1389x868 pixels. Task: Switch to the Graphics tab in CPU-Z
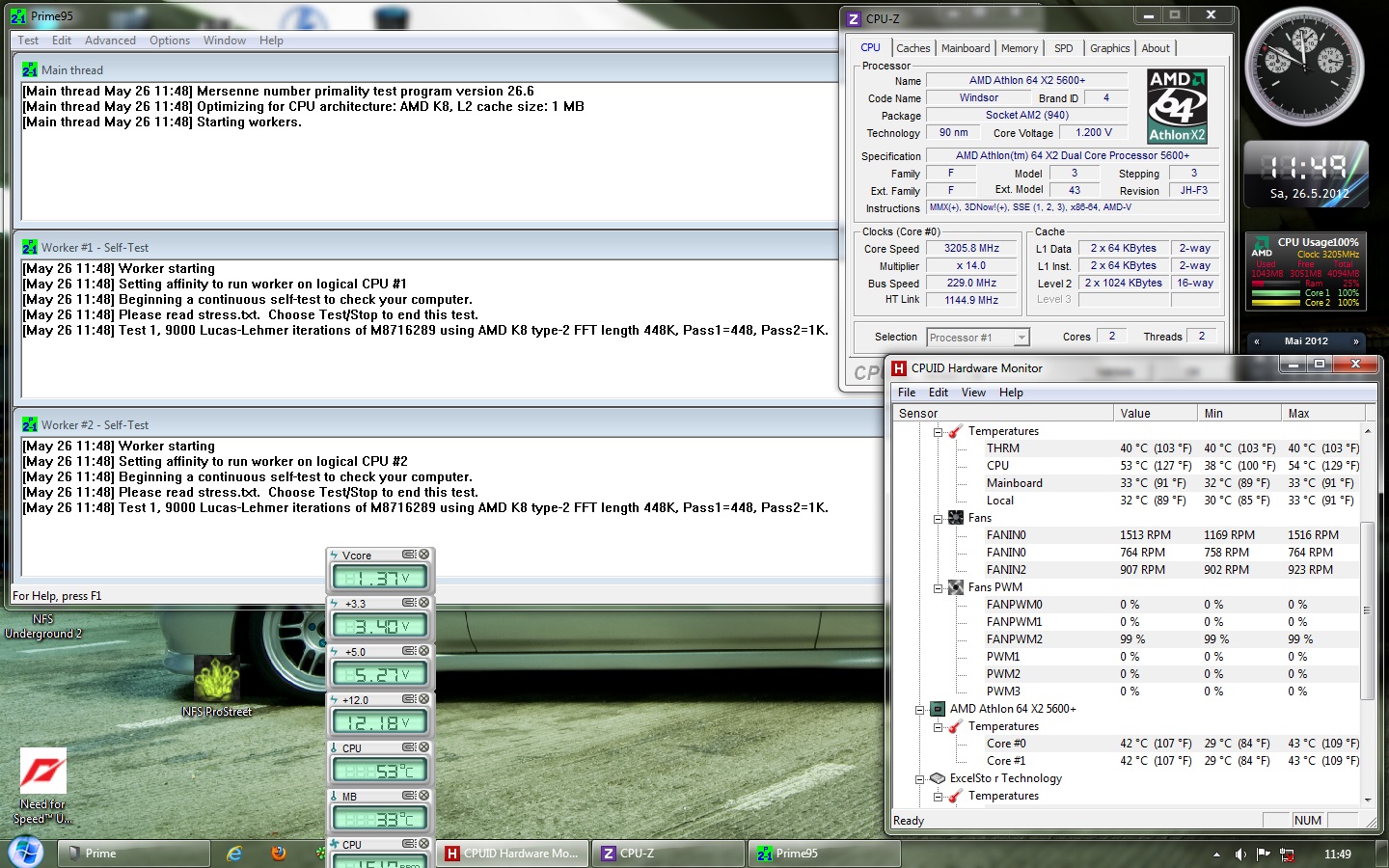pyautogui.click(x=1109, y=48)
